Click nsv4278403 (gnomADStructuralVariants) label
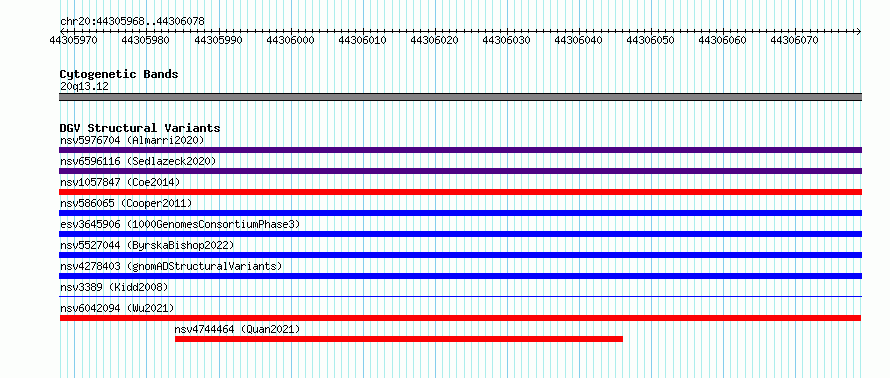The height and width of the screenshot is (378, 890). pos(171,266)
